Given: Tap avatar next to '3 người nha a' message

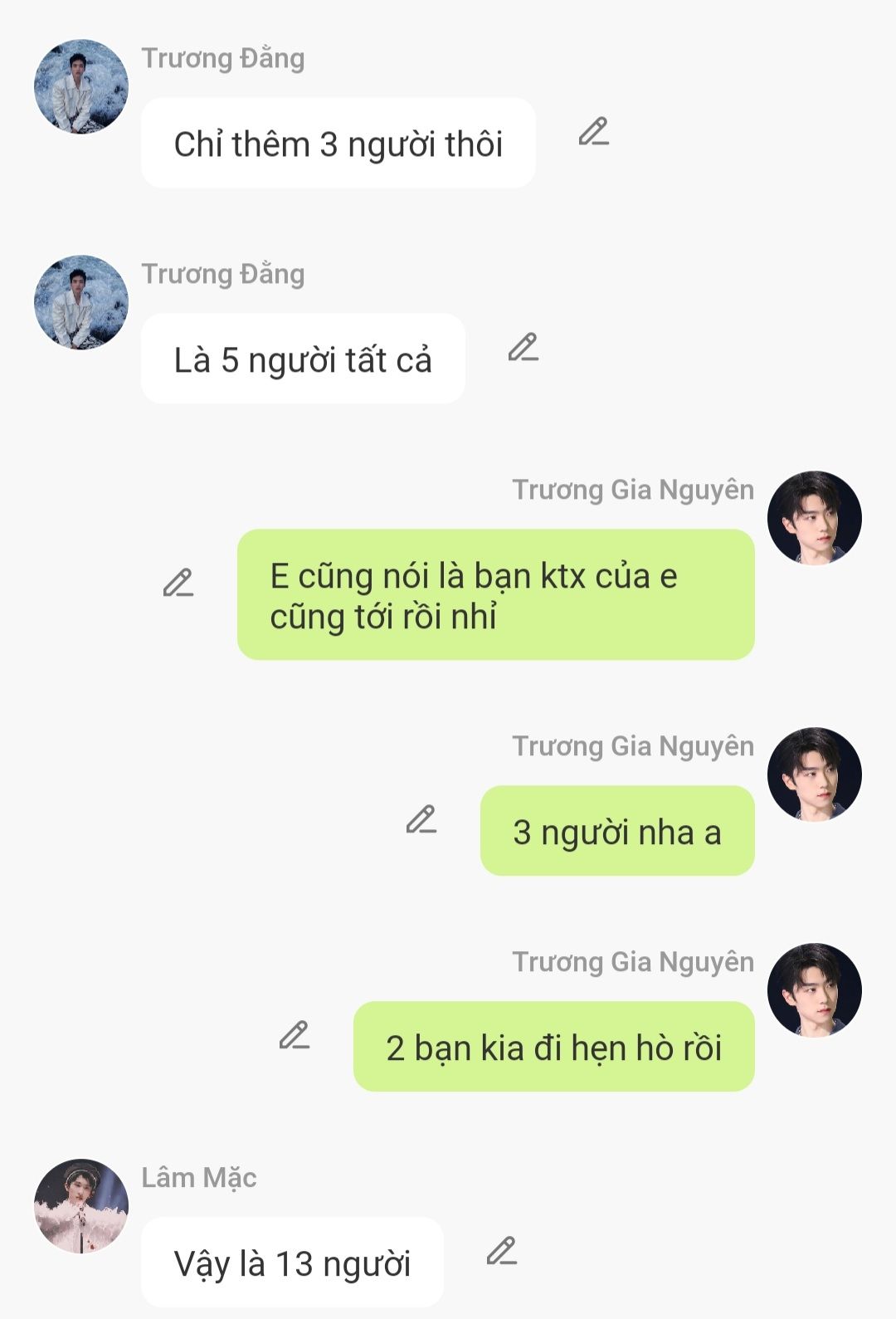Looking at the screenshot, I should tap(815, 774).
